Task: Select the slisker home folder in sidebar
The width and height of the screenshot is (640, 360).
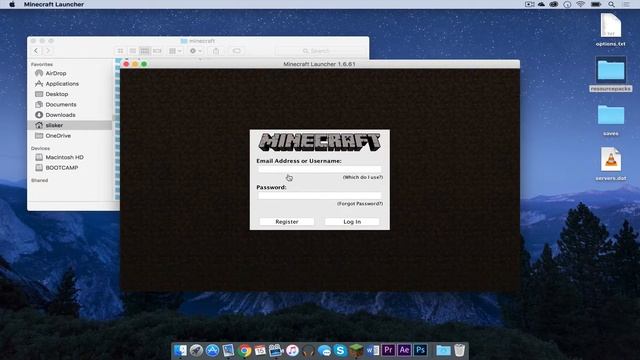Action: point(69,125)
